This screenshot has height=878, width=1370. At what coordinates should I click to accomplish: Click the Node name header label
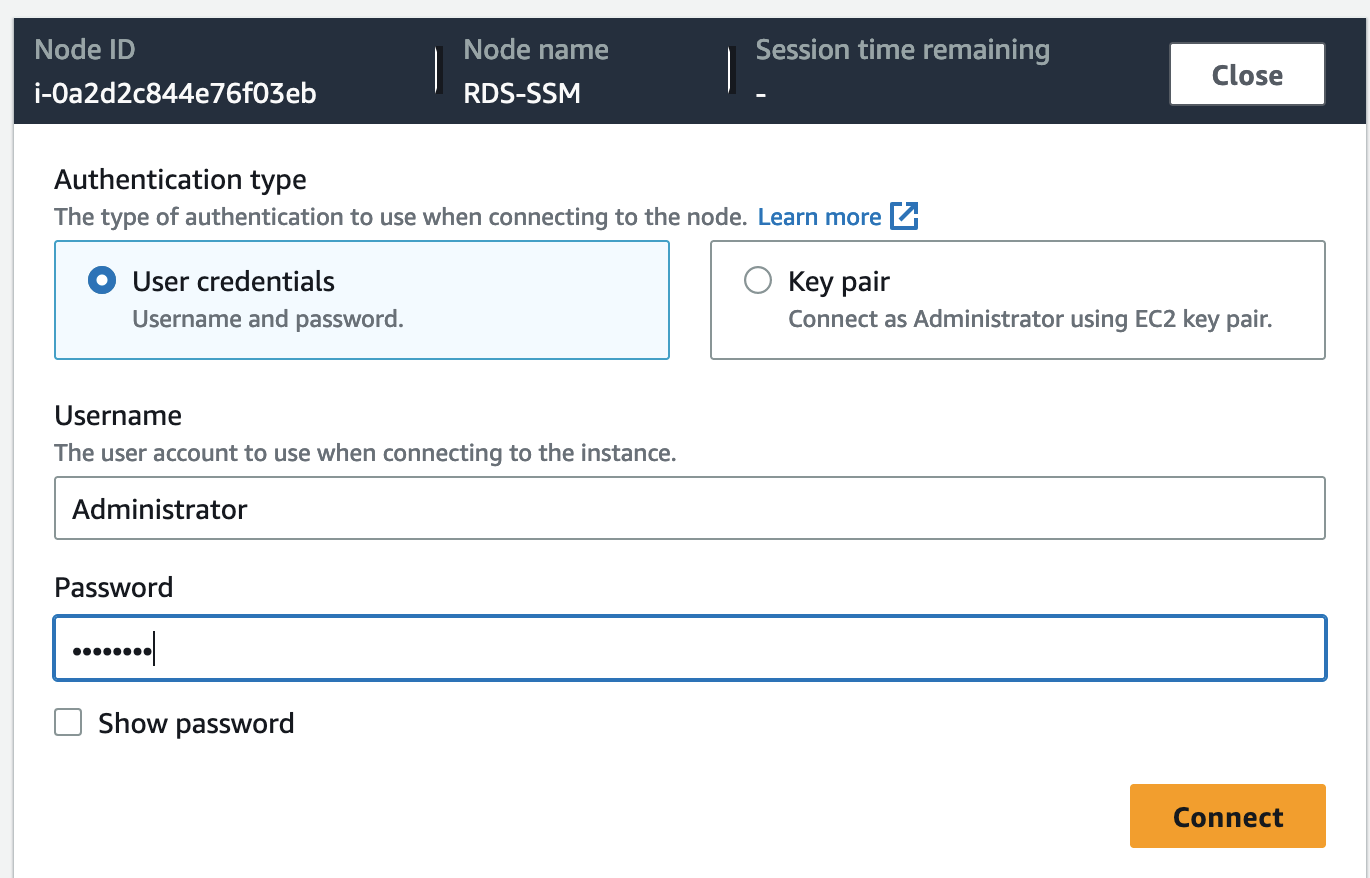[x=536, y=50]
